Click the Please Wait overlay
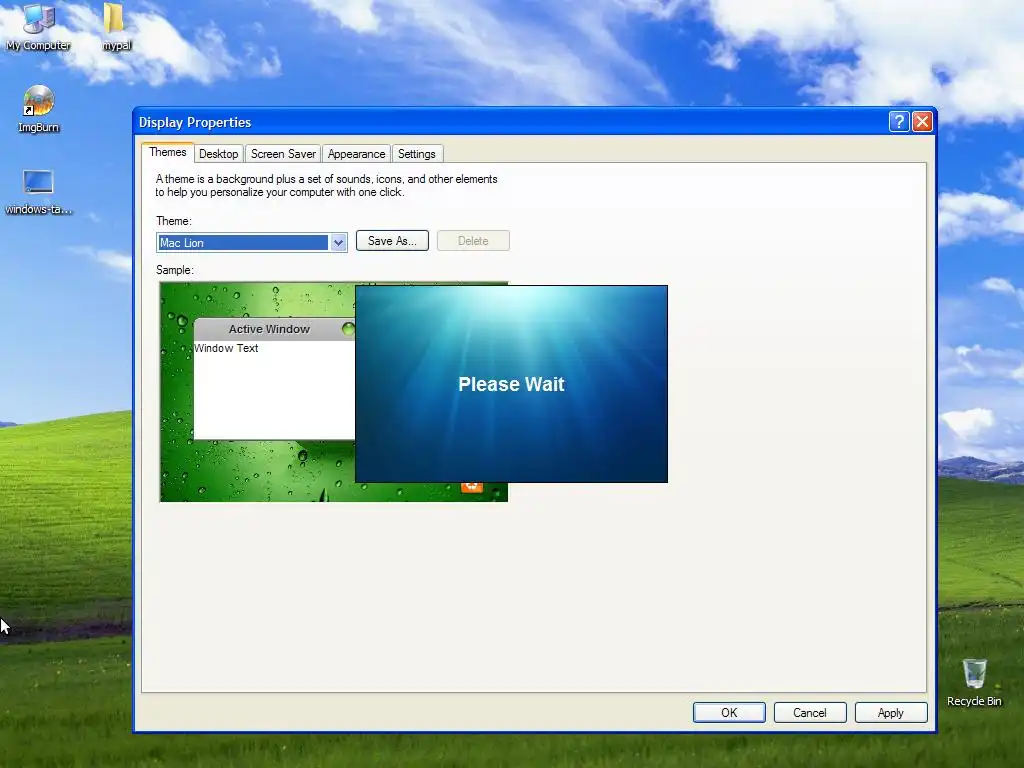Viewport: 1024px width, 768px height. point(511,384)
